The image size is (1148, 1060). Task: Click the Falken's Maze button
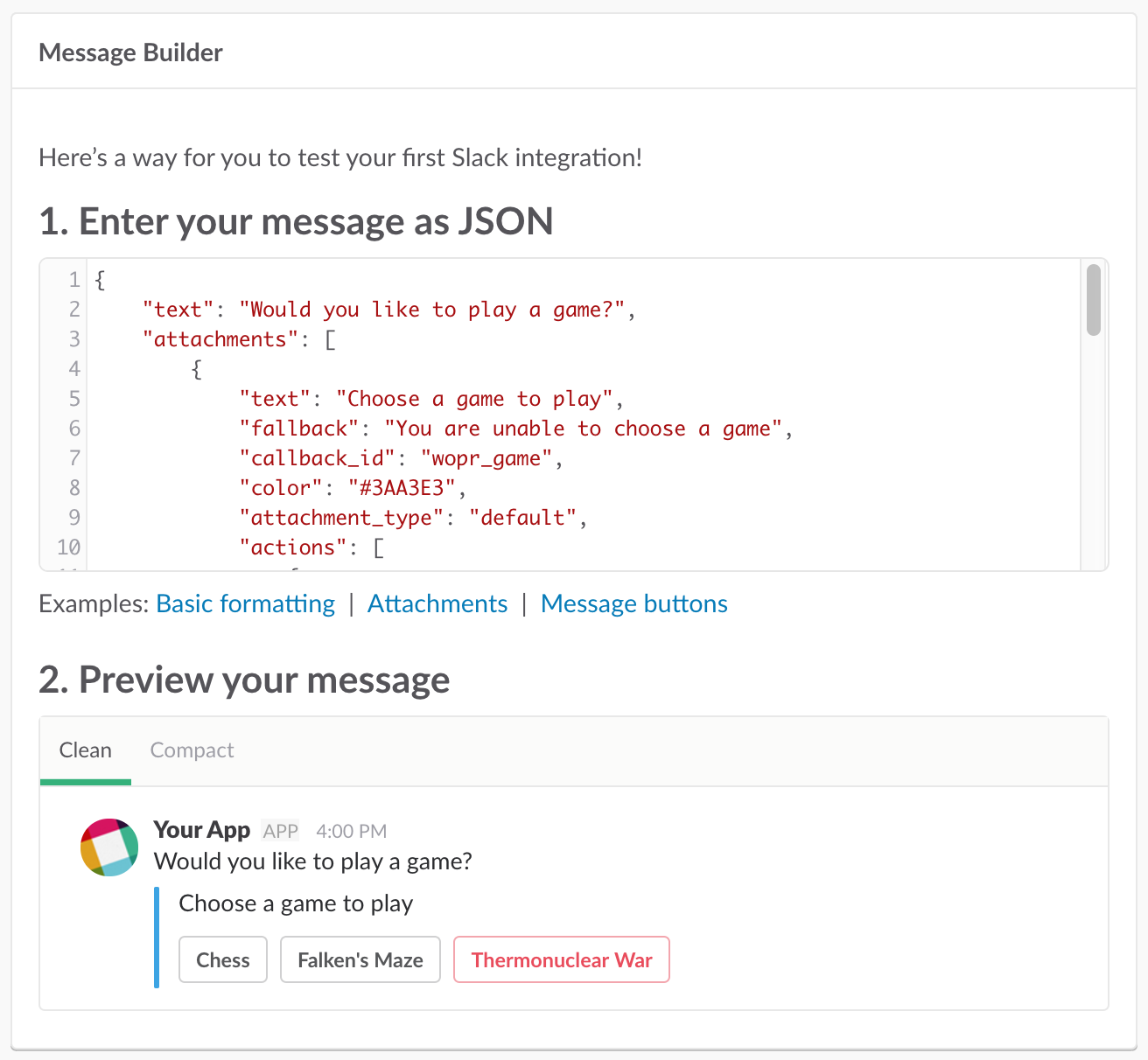coord(360,959)
